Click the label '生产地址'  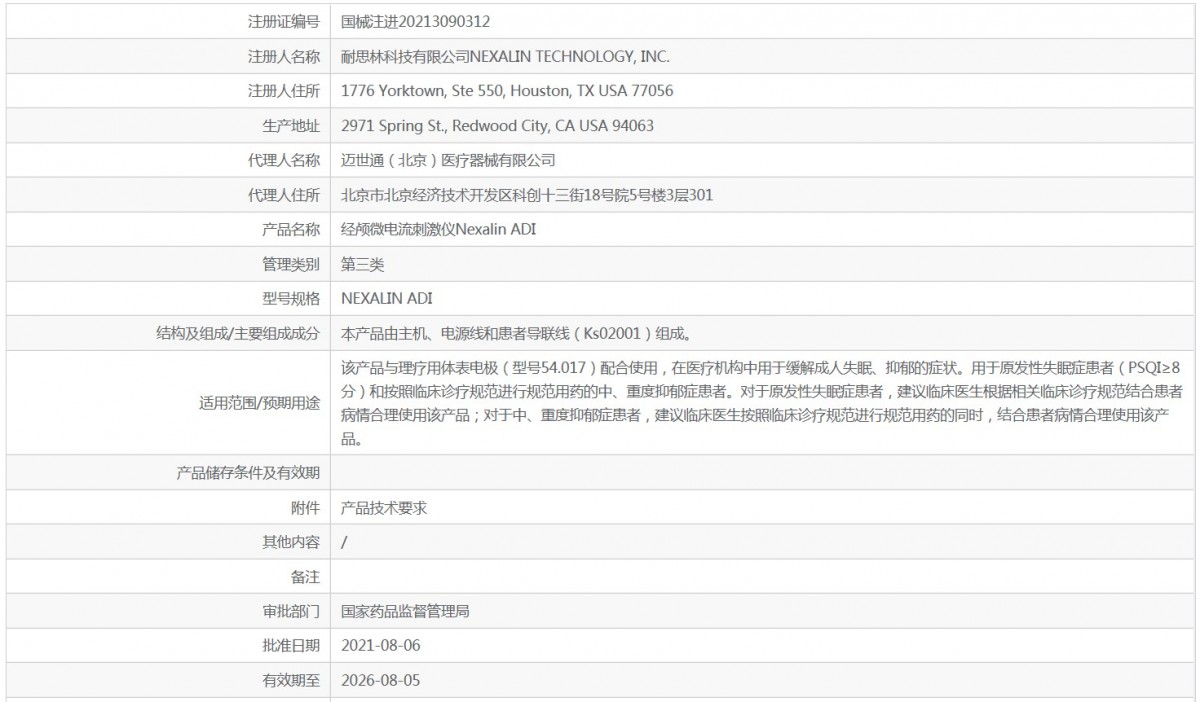291,126
